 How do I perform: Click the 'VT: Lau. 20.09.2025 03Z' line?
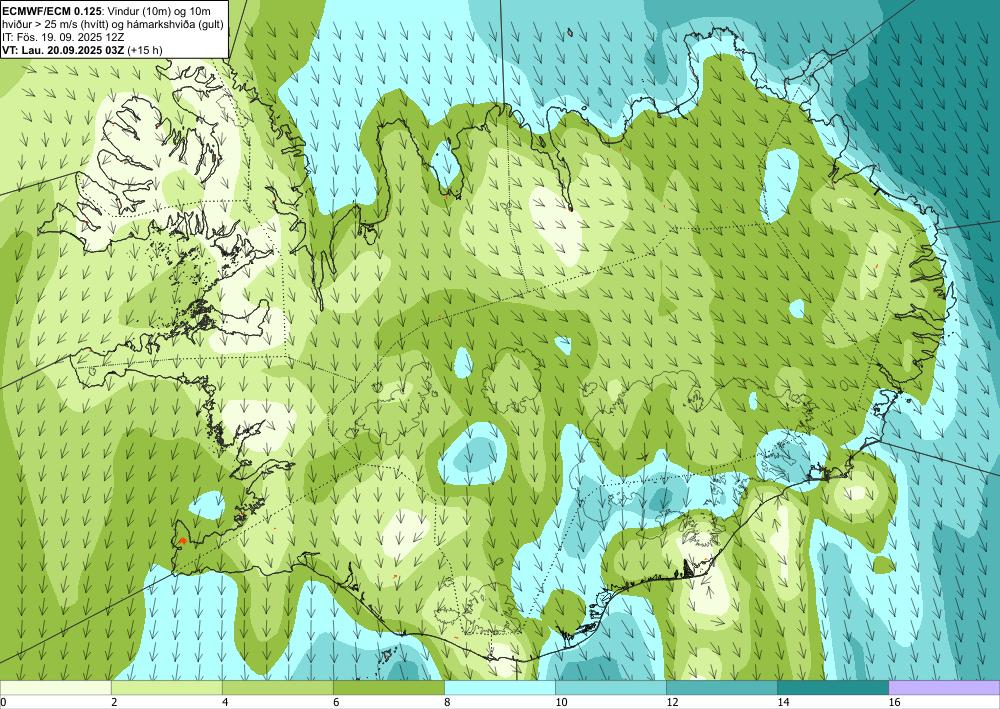coord(64,50)
